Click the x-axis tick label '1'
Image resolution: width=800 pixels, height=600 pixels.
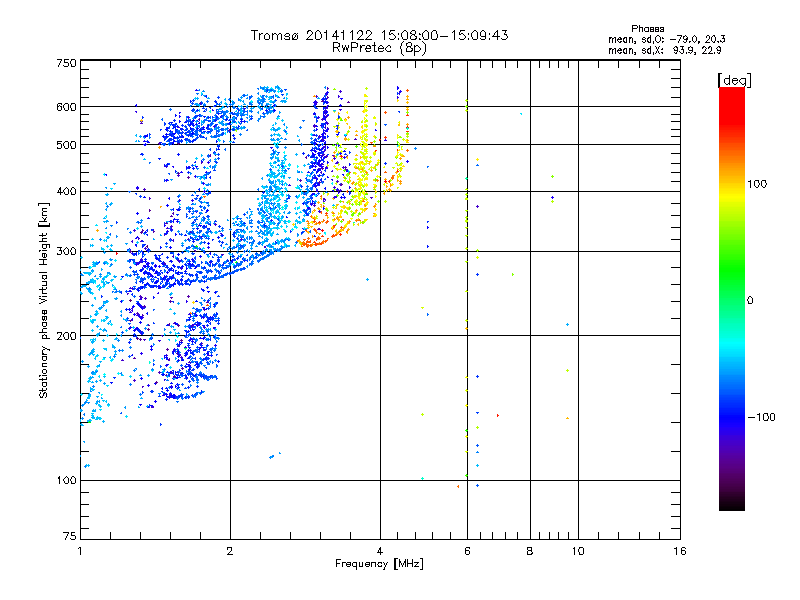80,551
